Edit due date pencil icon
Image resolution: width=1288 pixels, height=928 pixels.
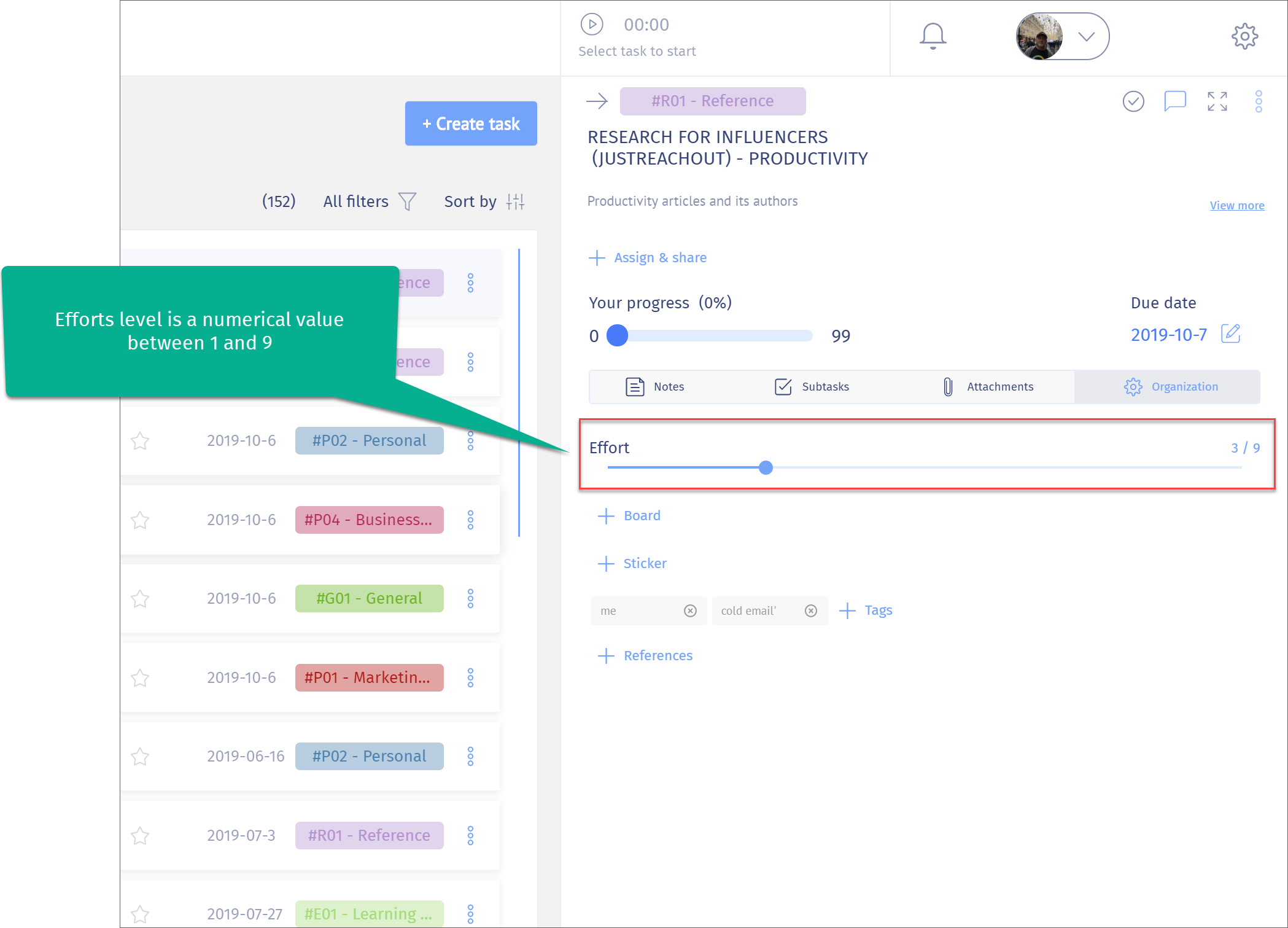pos(1230,333)
